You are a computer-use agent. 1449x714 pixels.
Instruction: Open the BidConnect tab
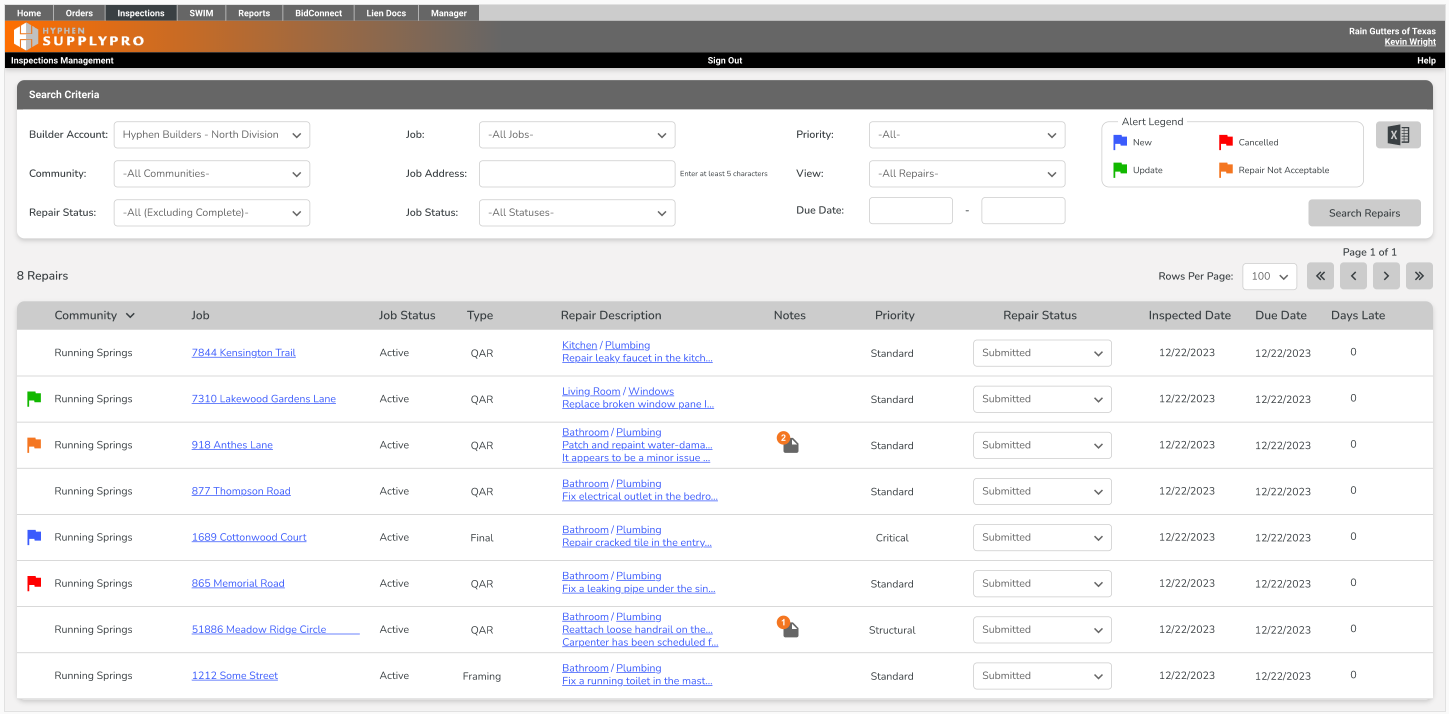[317, 12]
